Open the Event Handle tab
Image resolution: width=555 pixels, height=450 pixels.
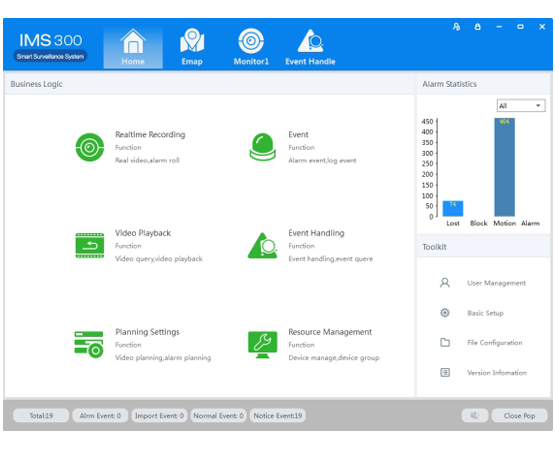tap(310, 47)
